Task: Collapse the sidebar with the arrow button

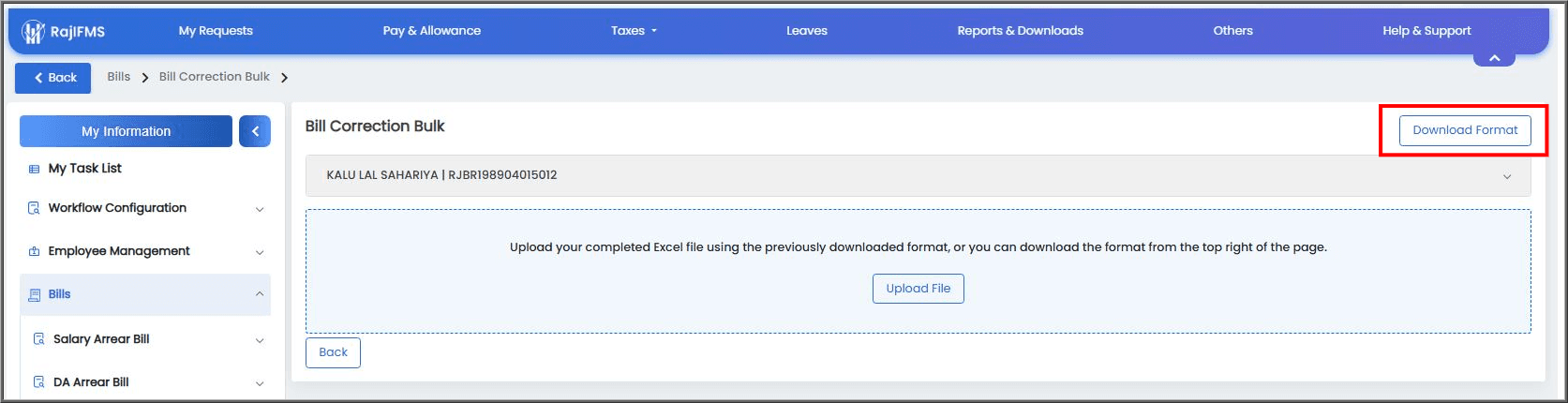Action: [x=255, y=131]
